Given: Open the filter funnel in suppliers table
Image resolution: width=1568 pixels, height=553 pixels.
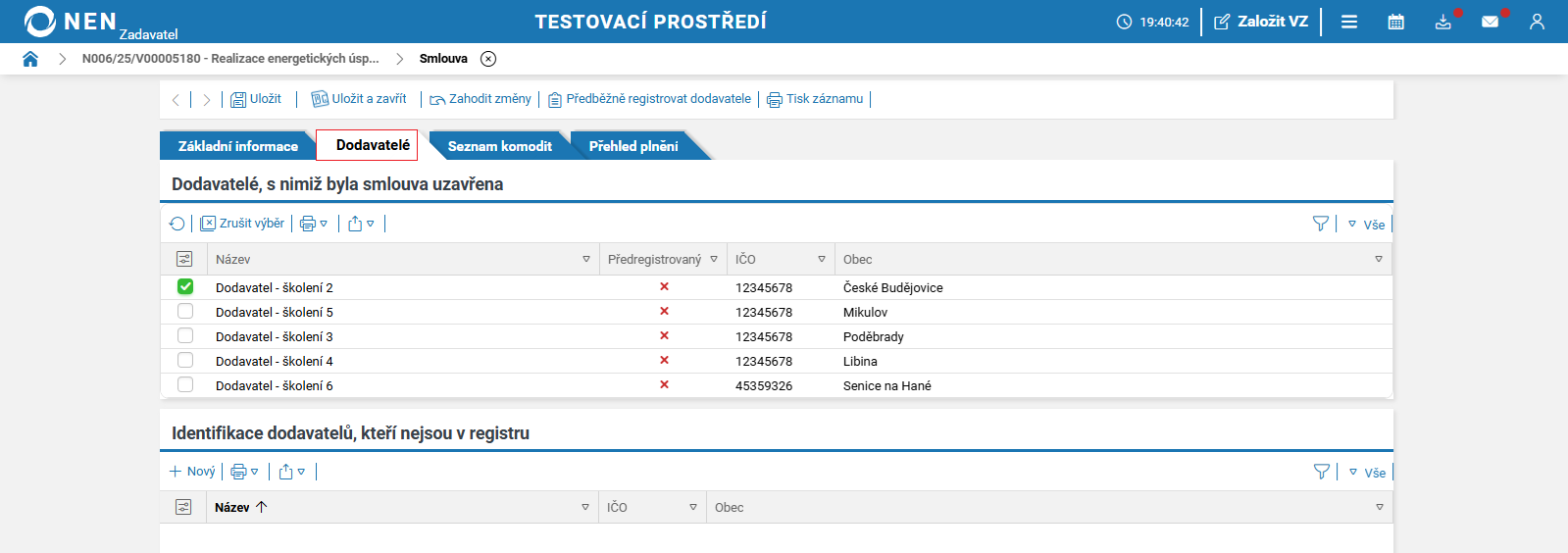Looking at the screenshot, I should click(1320, 224).
